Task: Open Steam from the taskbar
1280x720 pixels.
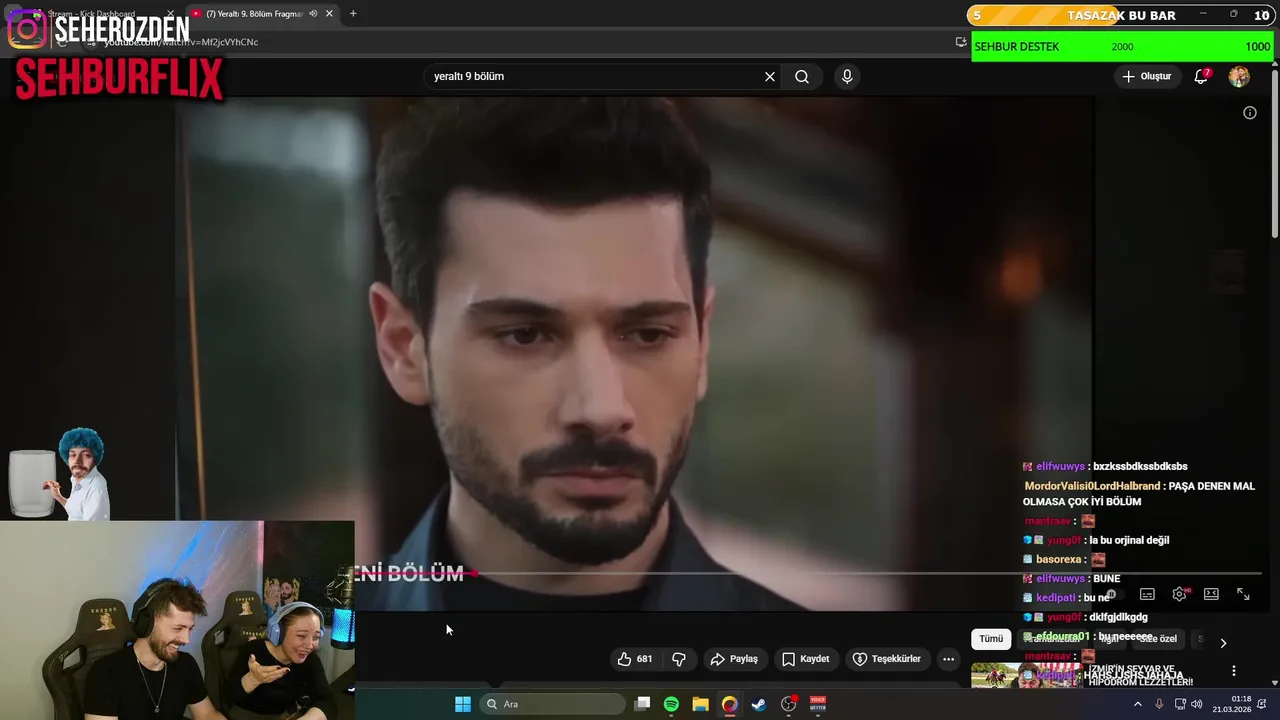Action: pyautogui.click(x=759, y=704)
